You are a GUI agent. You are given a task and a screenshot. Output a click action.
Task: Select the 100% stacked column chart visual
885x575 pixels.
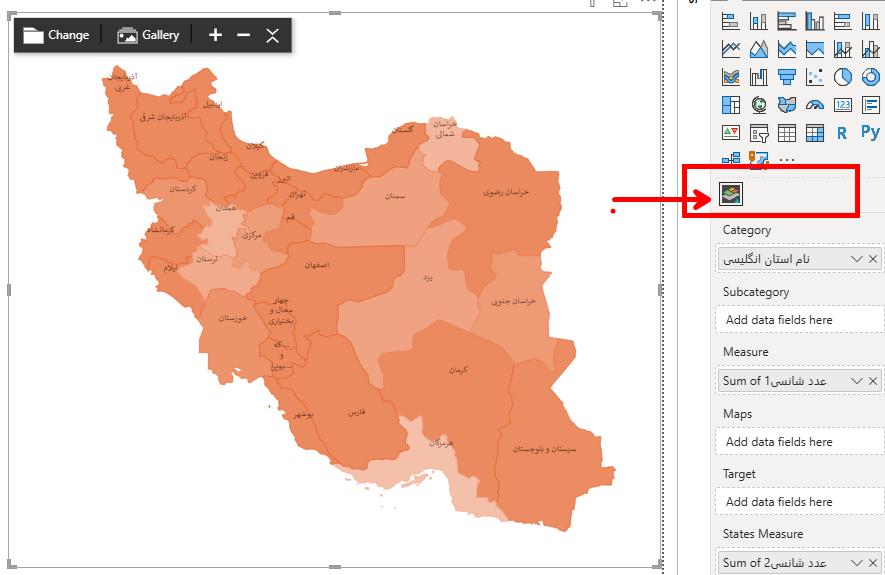[x=870, y=21]
